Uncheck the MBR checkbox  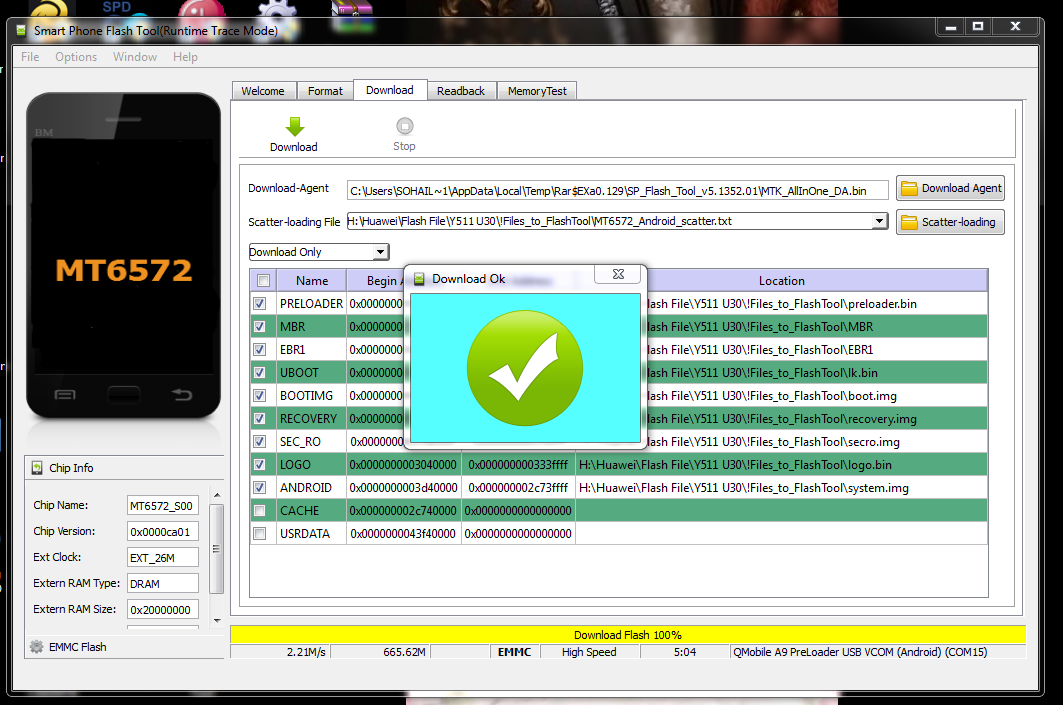coord(260,327)
